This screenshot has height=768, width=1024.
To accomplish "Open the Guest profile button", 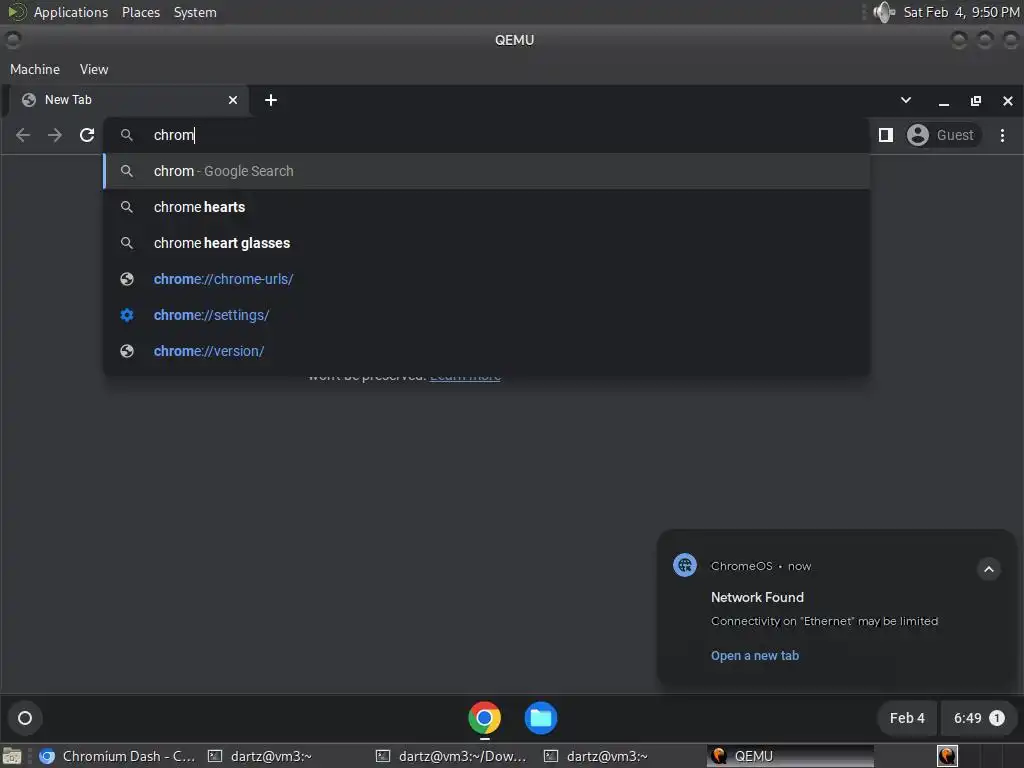I will (x=944, y=135).
